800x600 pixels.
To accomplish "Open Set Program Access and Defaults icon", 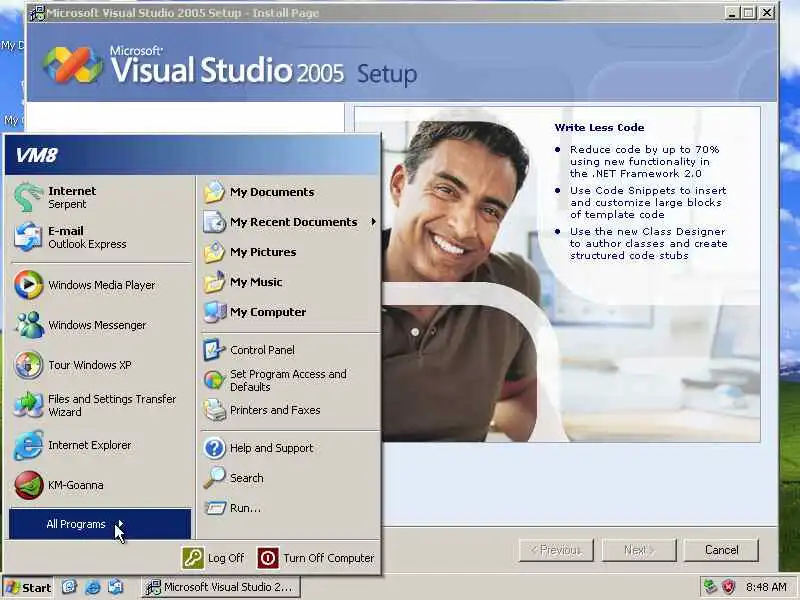I will click(x=214, y=380).
